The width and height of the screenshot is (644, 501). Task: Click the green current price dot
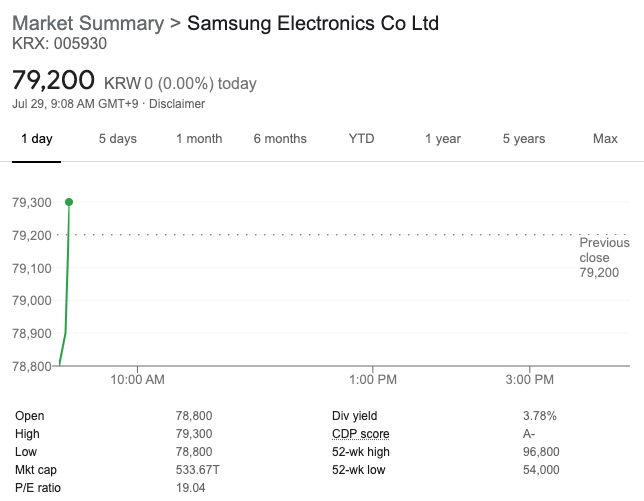(69, 202)
